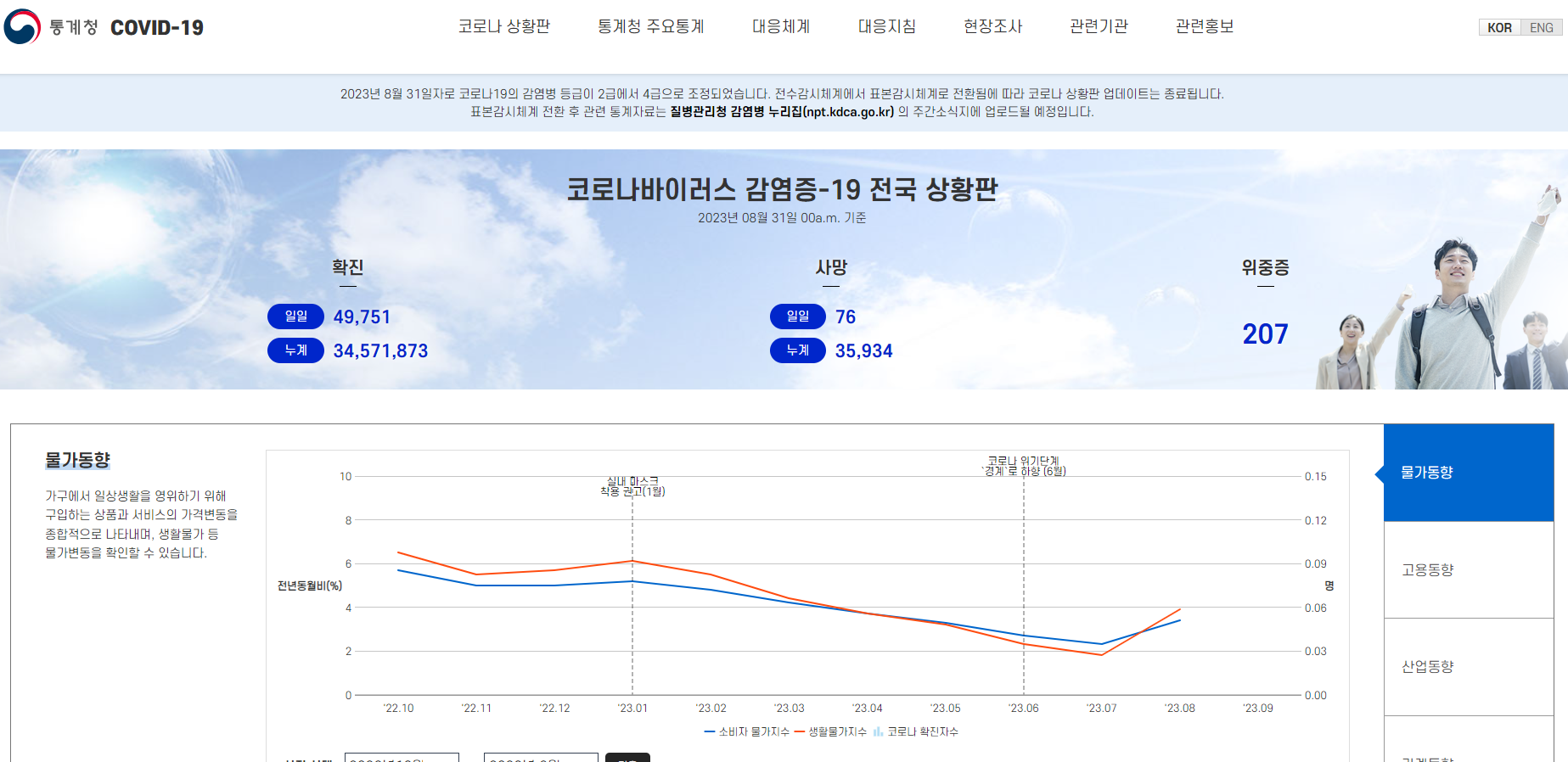Click the date line 2023년 08월 31일 기준

782,218
